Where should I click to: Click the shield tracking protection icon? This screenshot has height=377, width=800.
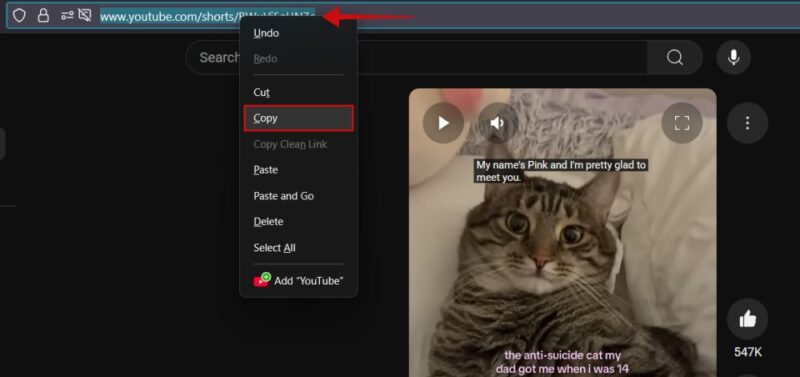click(x=19, y=16)
